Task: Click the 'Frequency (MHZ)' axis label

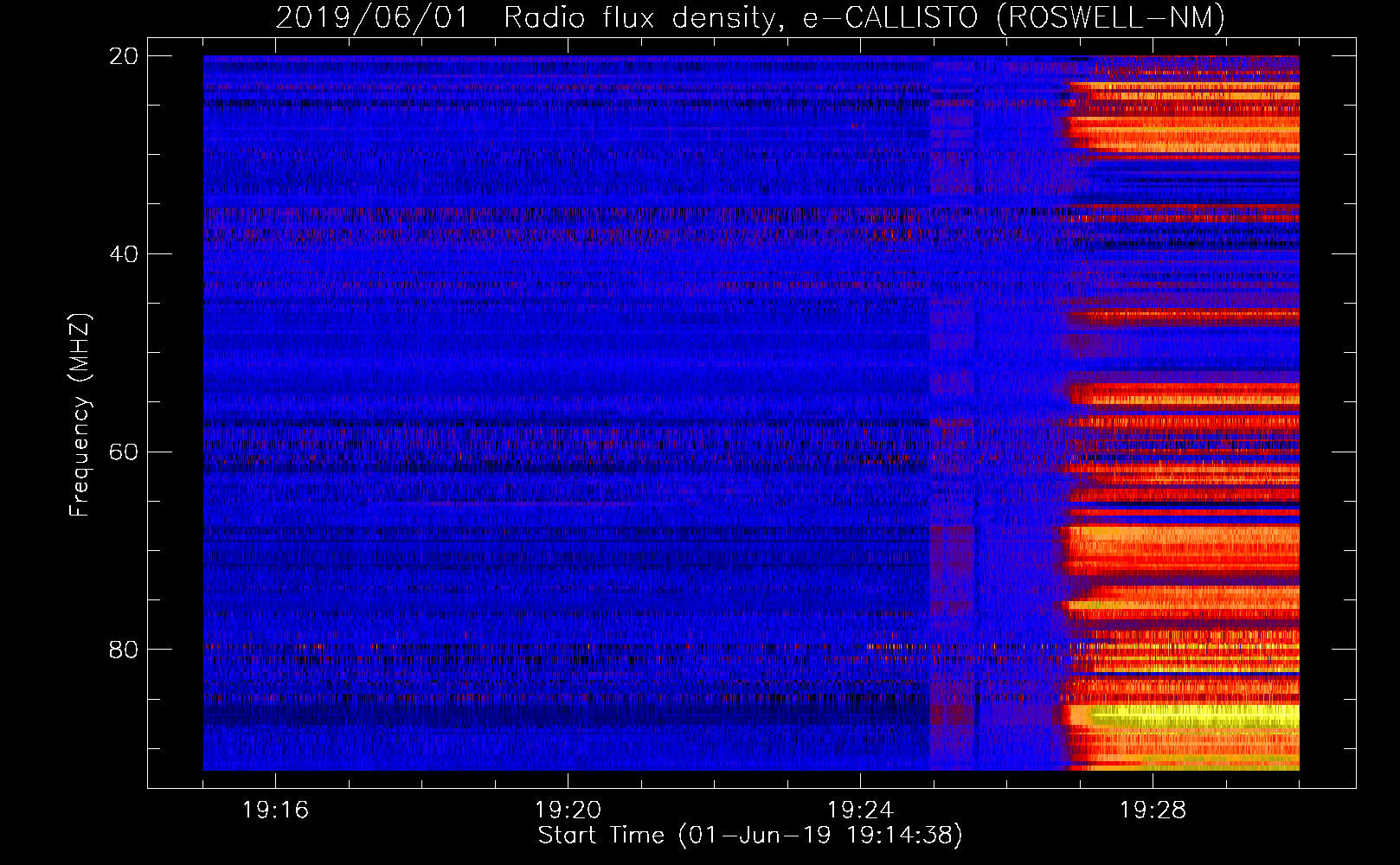Action: coord(80,415)
